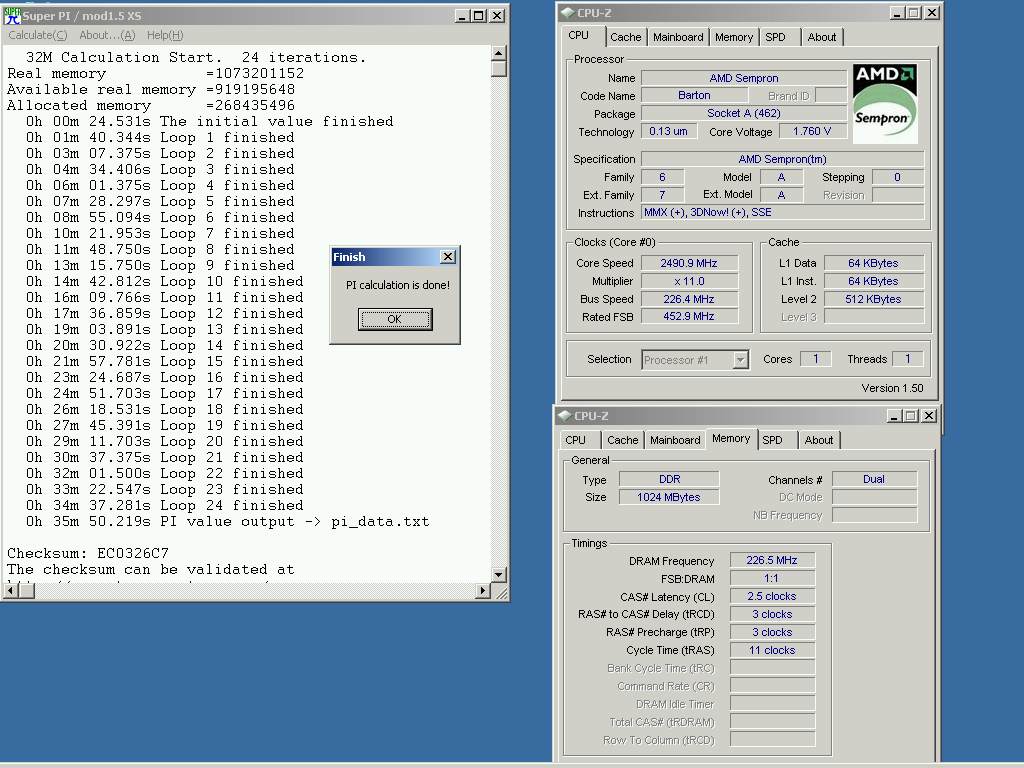
Task: Switch to About tab in top CPU-Z window
Action: 822,37
